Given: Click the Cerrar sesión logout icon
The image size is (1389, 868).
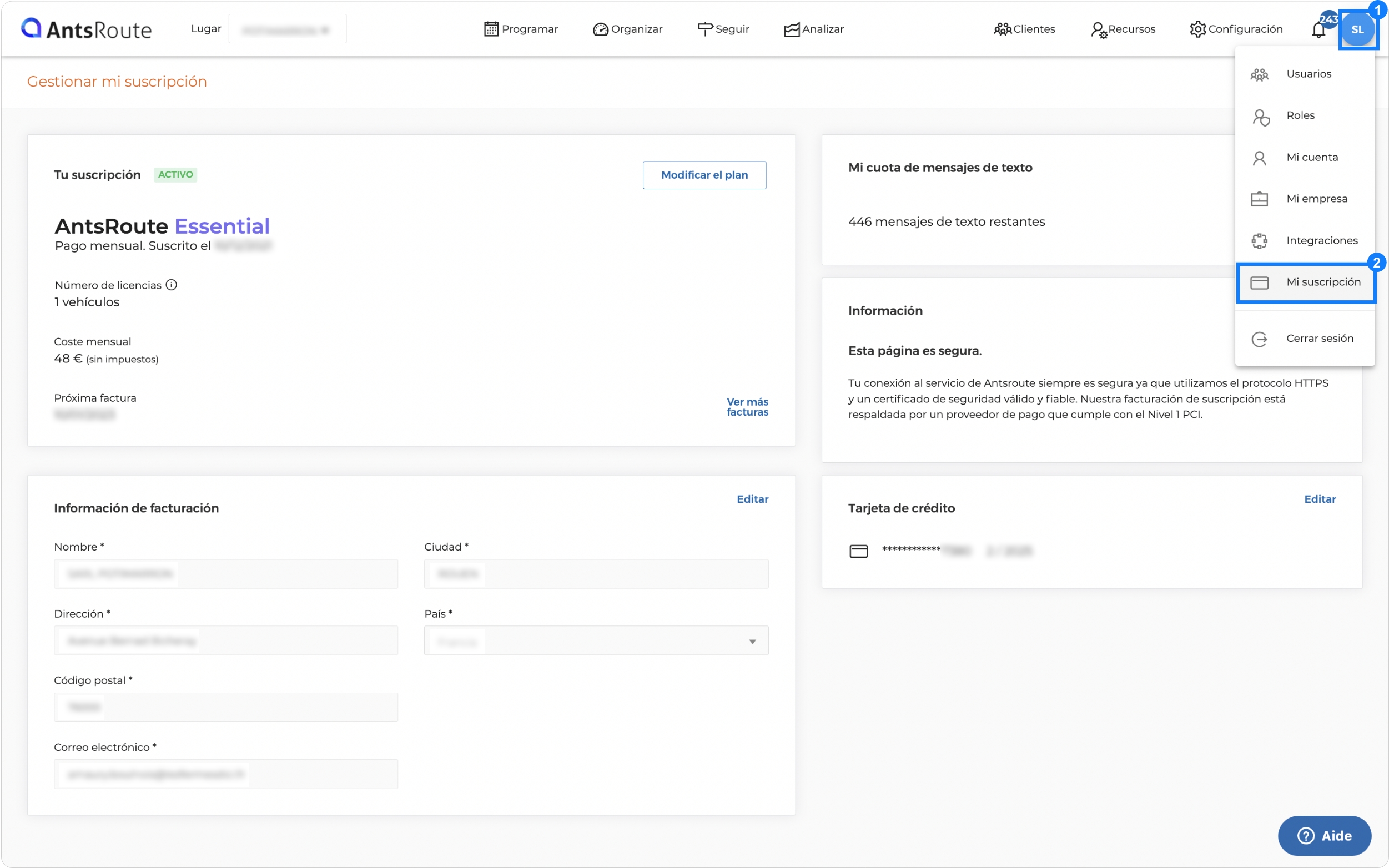Looking at the screenshot, I should [x=1259, y=339].
